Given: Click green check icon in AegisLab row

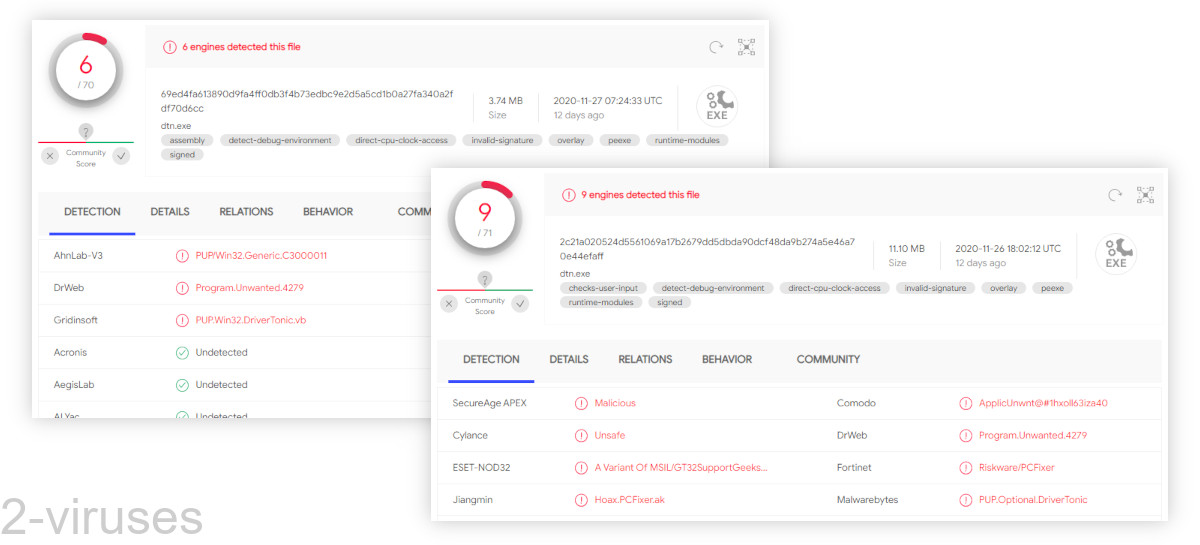Looking at the screenshot, I should 182,385.
